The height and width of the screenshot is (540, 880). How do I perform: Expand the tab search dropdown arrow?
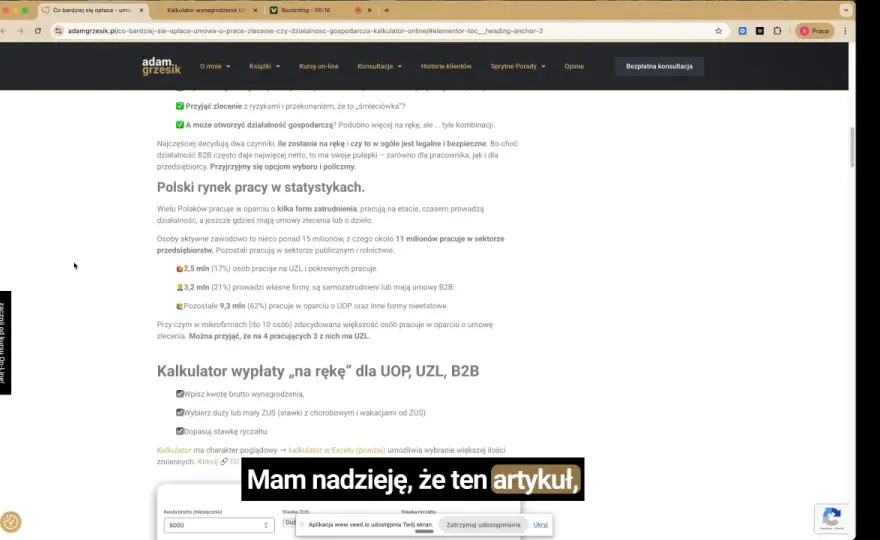pyautogui.click(x=846, y=10)
